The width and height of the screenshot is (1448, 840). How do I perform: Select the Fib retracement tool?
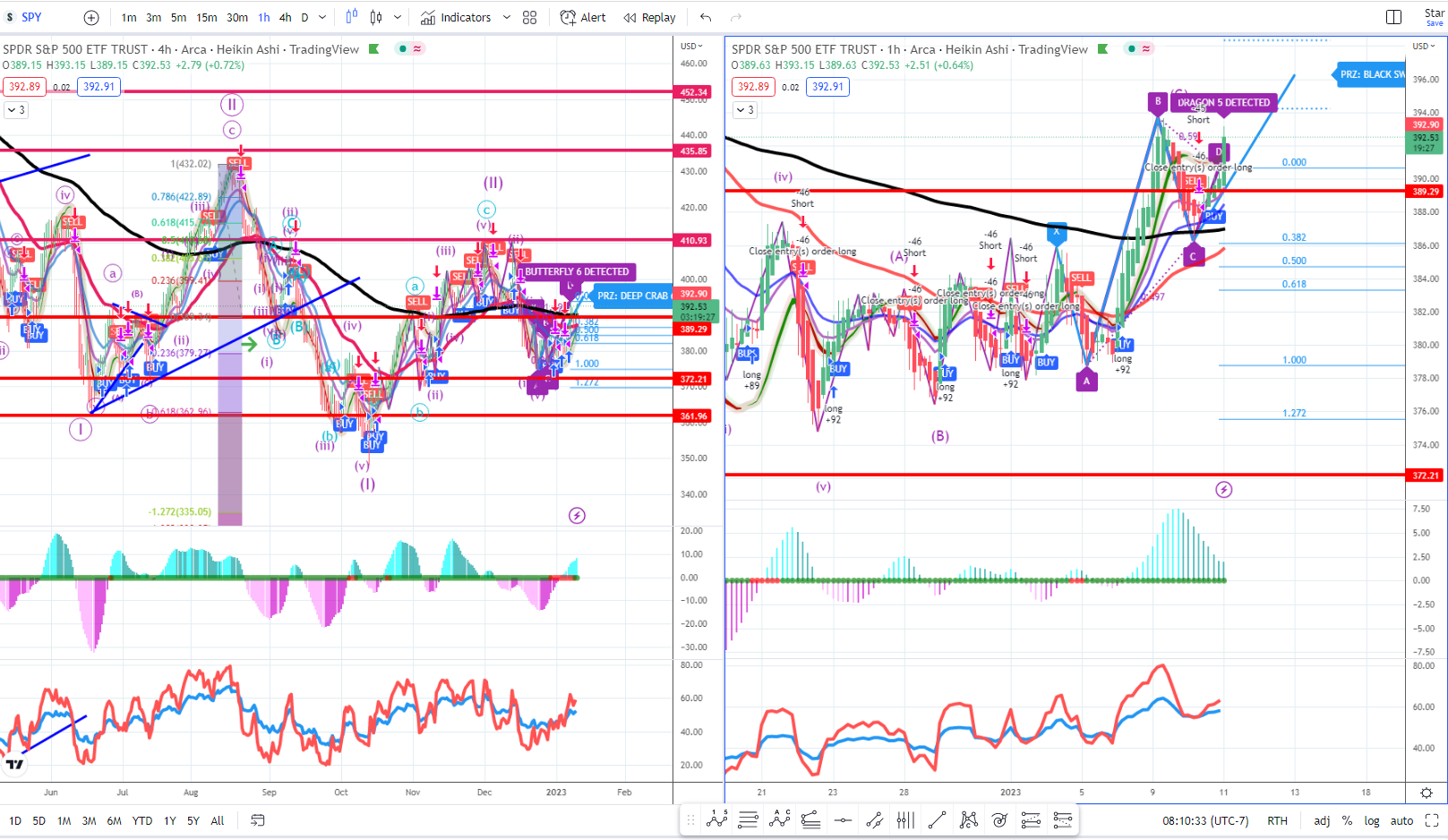coord(749,819)
